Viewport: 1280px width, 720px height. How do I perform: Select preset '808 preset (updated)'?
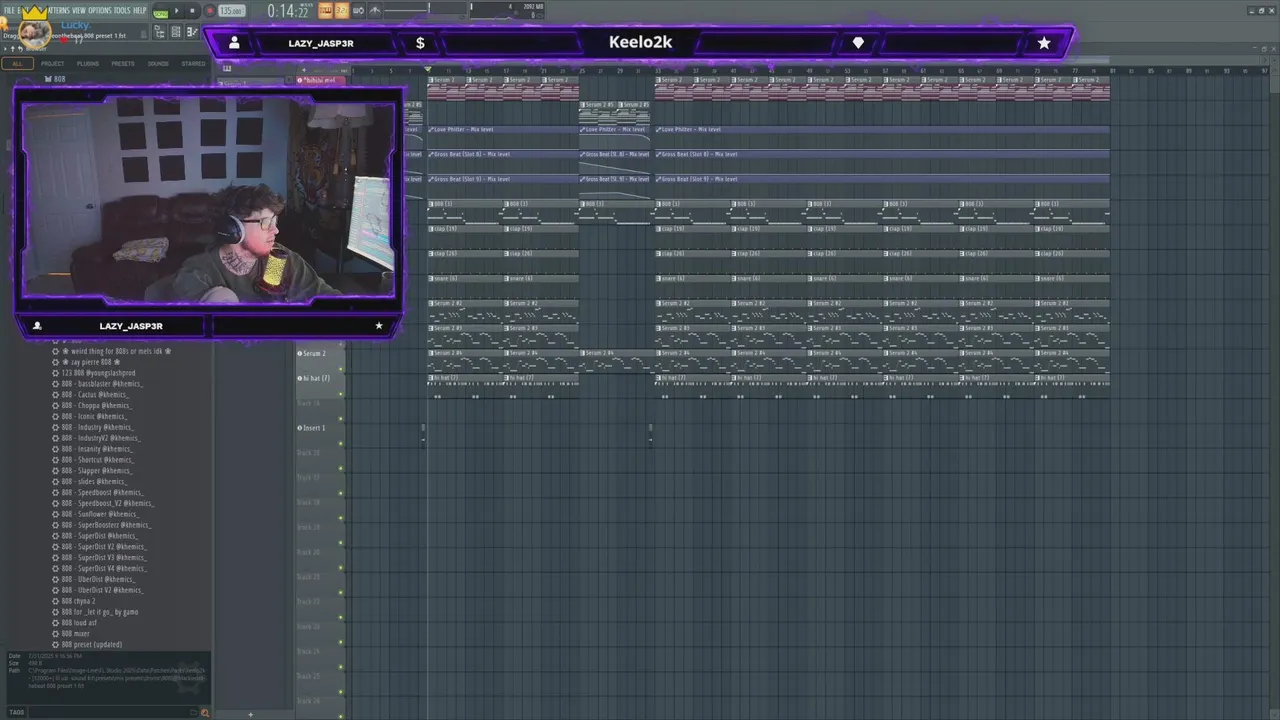(x=91, y=644)
